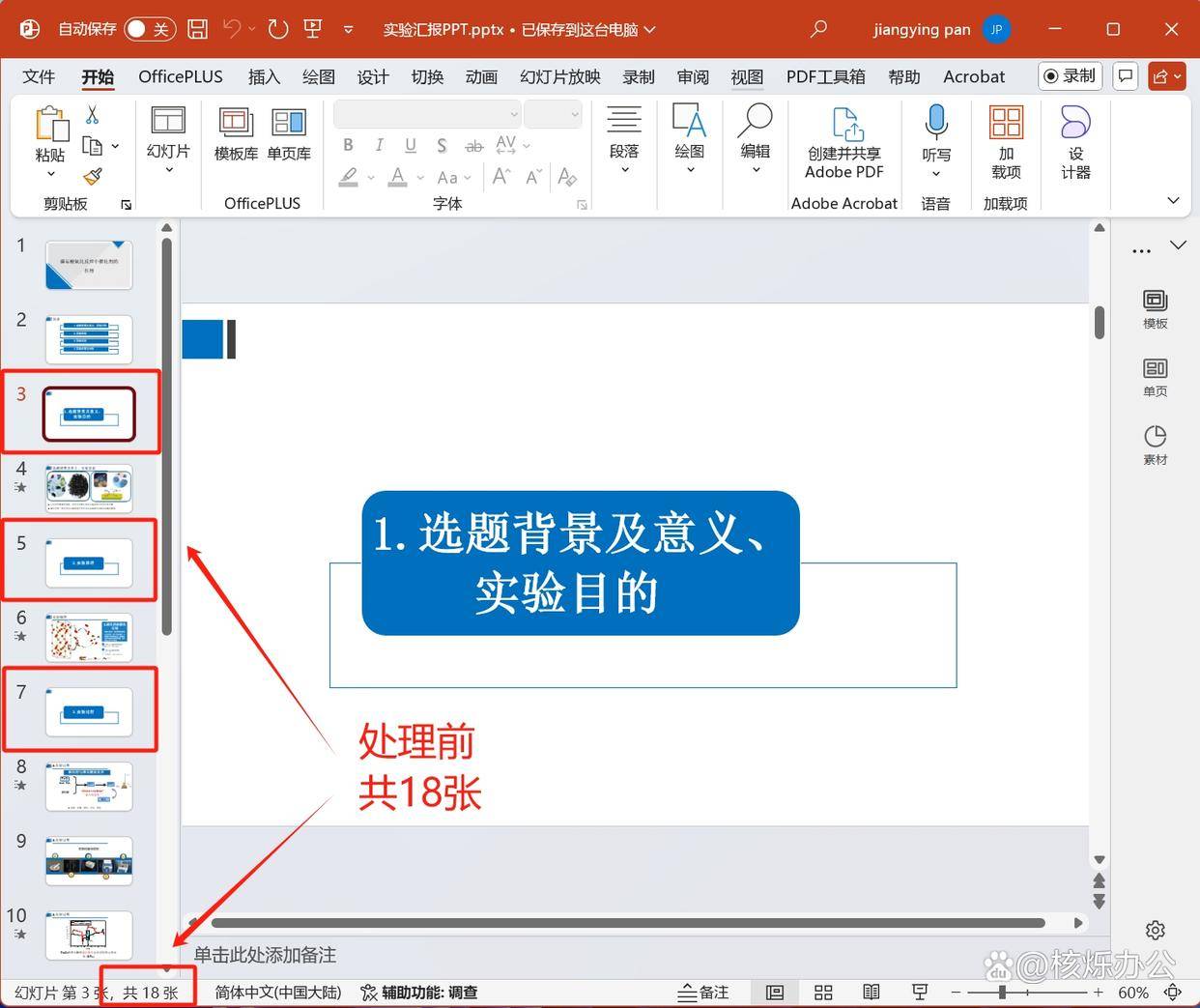Switch to the 动画 tab
Viewport: 1200px width, 1008px height.
[x=480, y=76]
